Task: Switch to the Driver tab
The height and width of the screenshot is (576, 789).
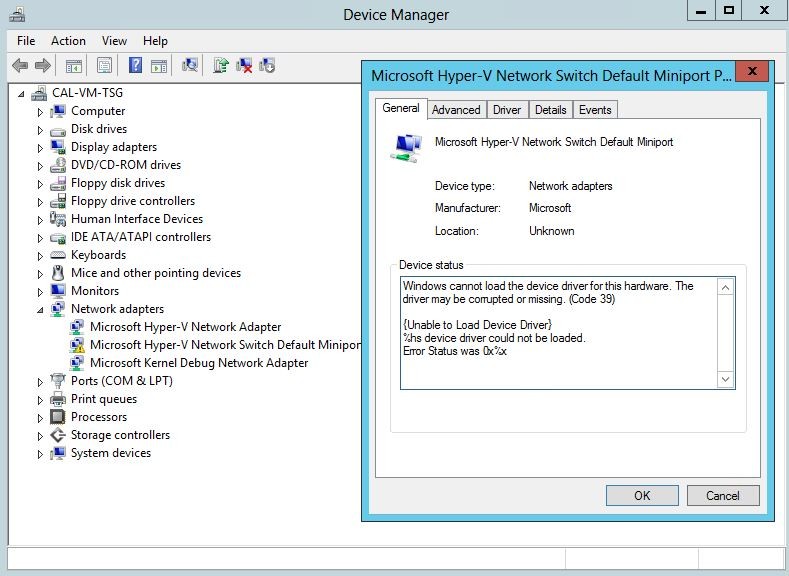Action: click(507, 110)
